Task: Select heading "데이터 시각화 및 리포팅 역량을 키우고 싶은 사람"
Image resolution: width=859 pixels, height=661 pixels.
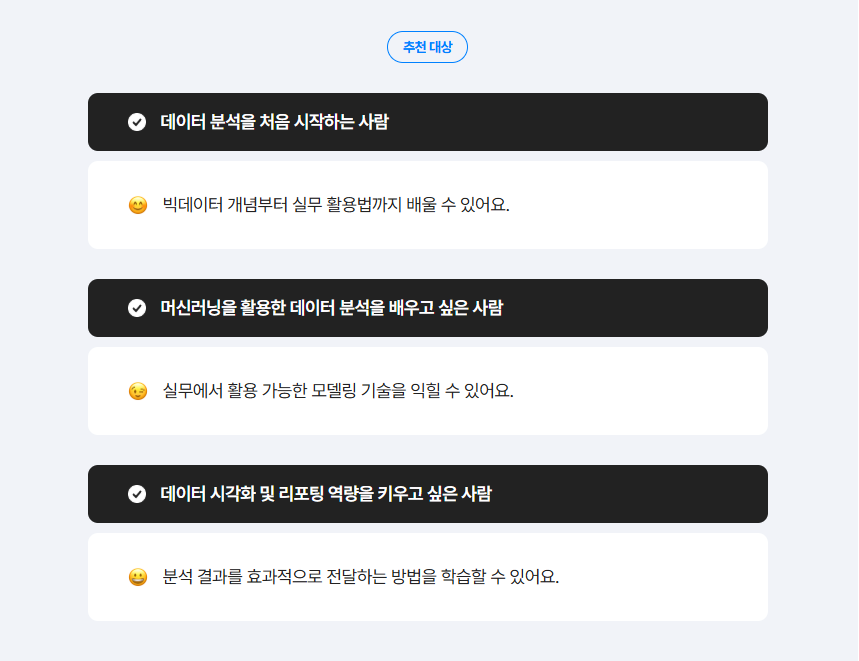Action: pos(326,494)
